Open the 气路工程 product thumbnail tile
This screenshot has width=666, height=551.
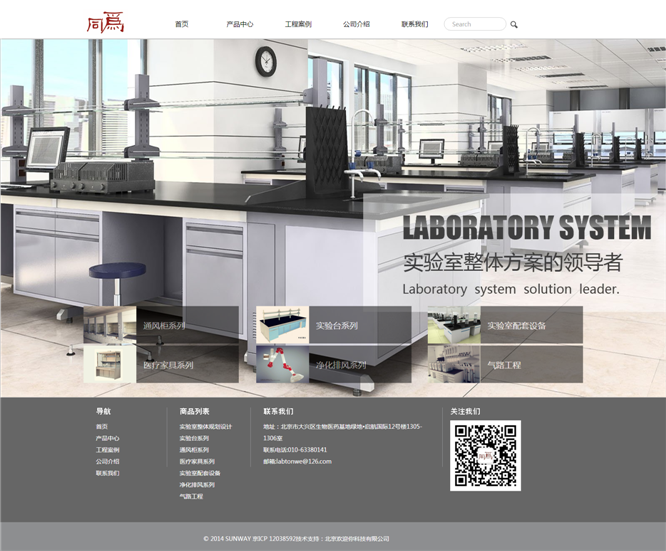(x=505, y=365)
